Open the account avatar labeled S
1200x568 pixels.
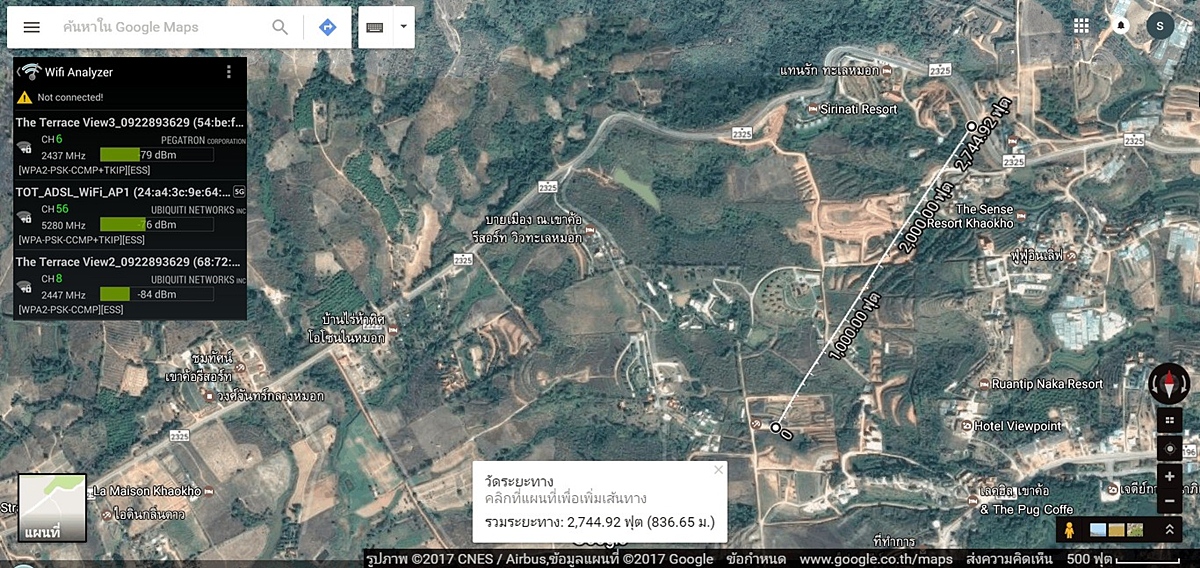(x=1160, y=26)
